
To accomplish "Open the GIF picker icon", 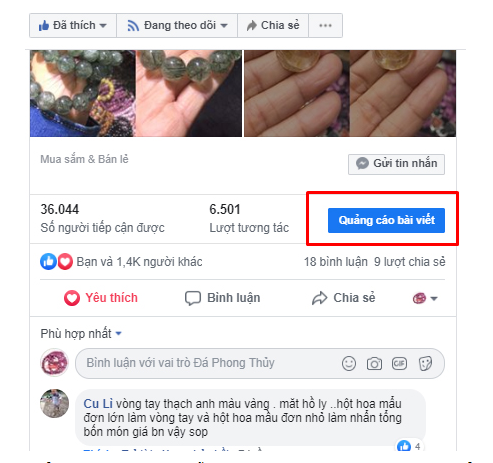I will (x=399, y=363).
